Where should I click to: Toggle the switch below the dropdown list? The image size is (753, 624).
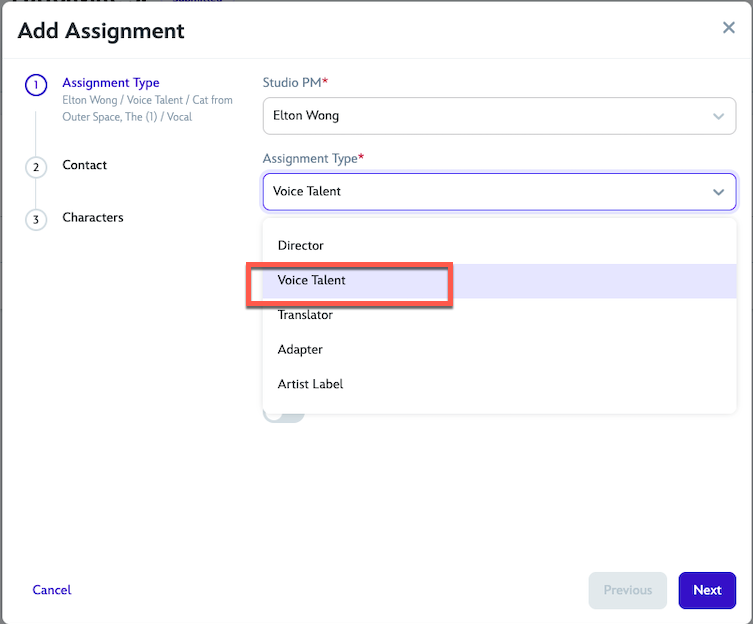click(x=283, y=416)
